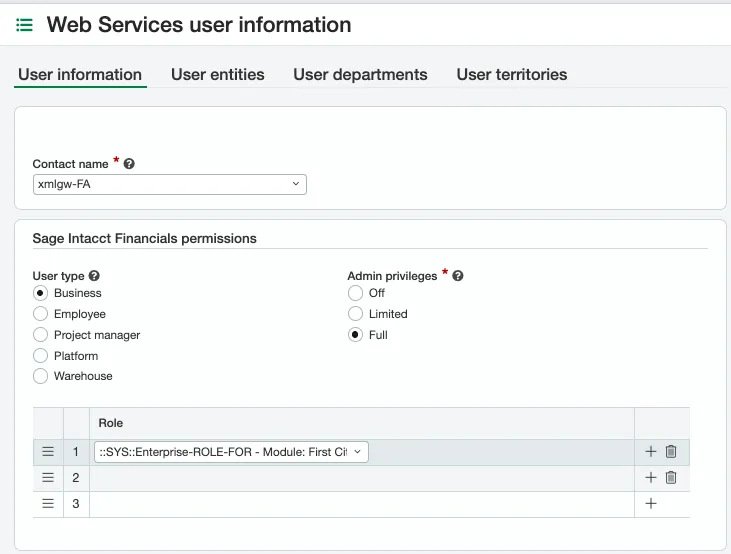The height and width of the screenshot is (554, 731).
Task: Switch to User territories tab
Action: click(x=512, y=75)
